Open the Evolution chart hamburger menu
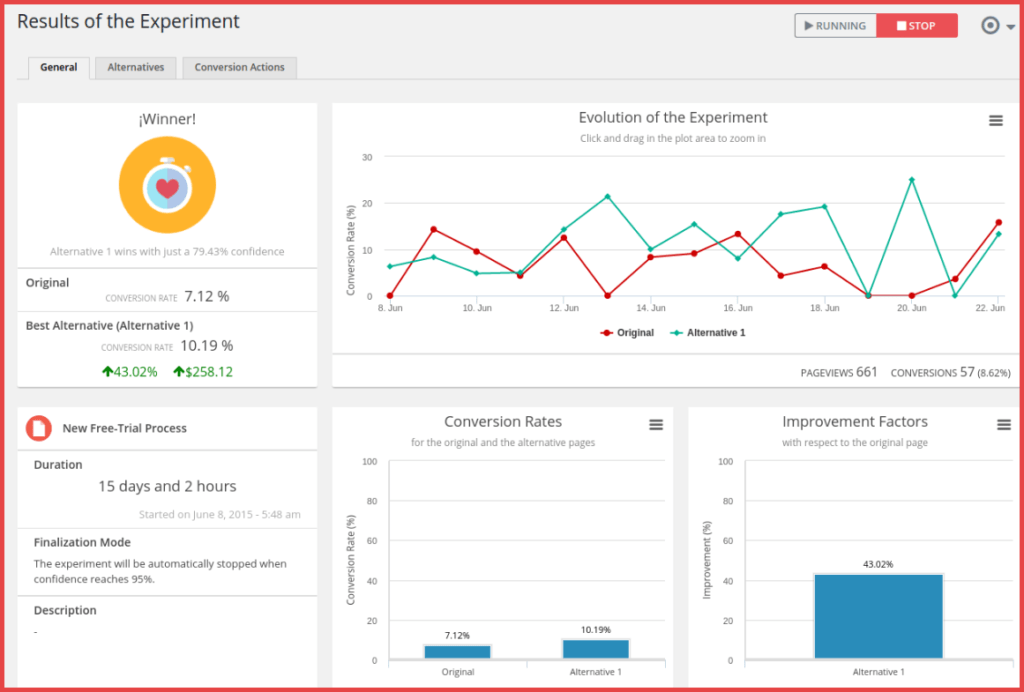Image resolution: width=1024 pixels, height=692 pixels. coord(995,121)
